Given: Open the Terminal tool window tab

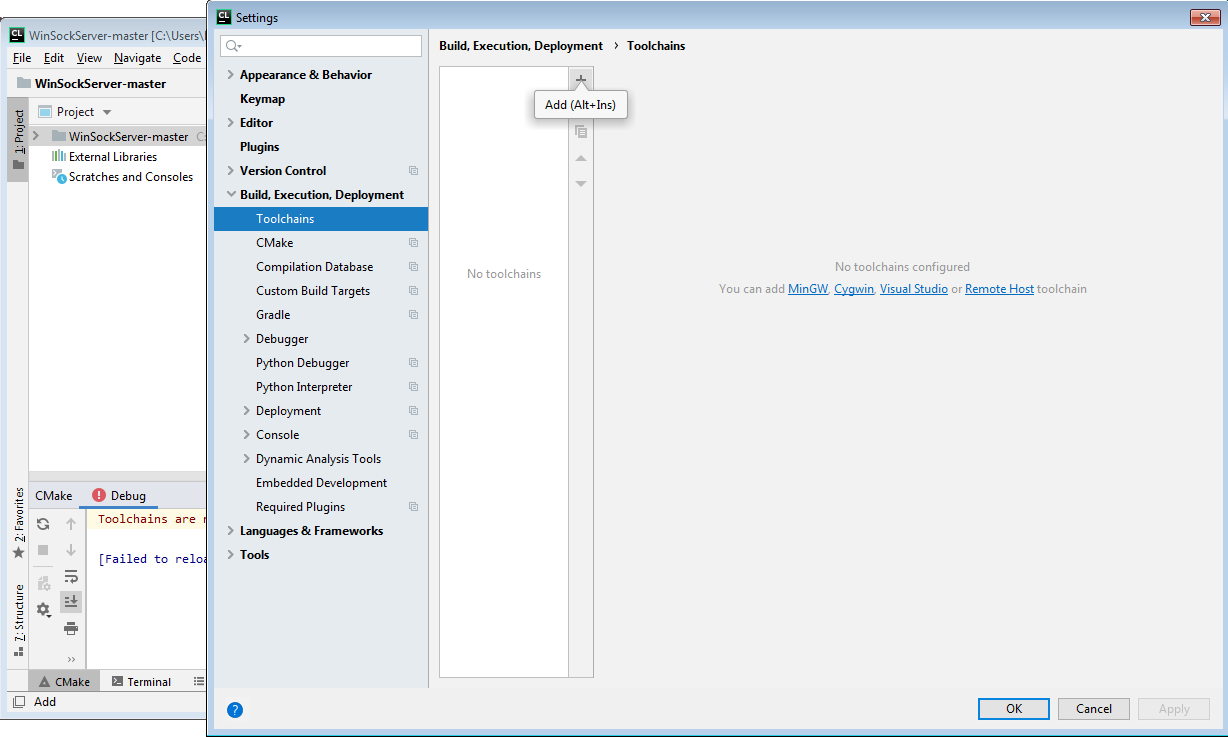Looking at the screenshot, I should (141, 682).
